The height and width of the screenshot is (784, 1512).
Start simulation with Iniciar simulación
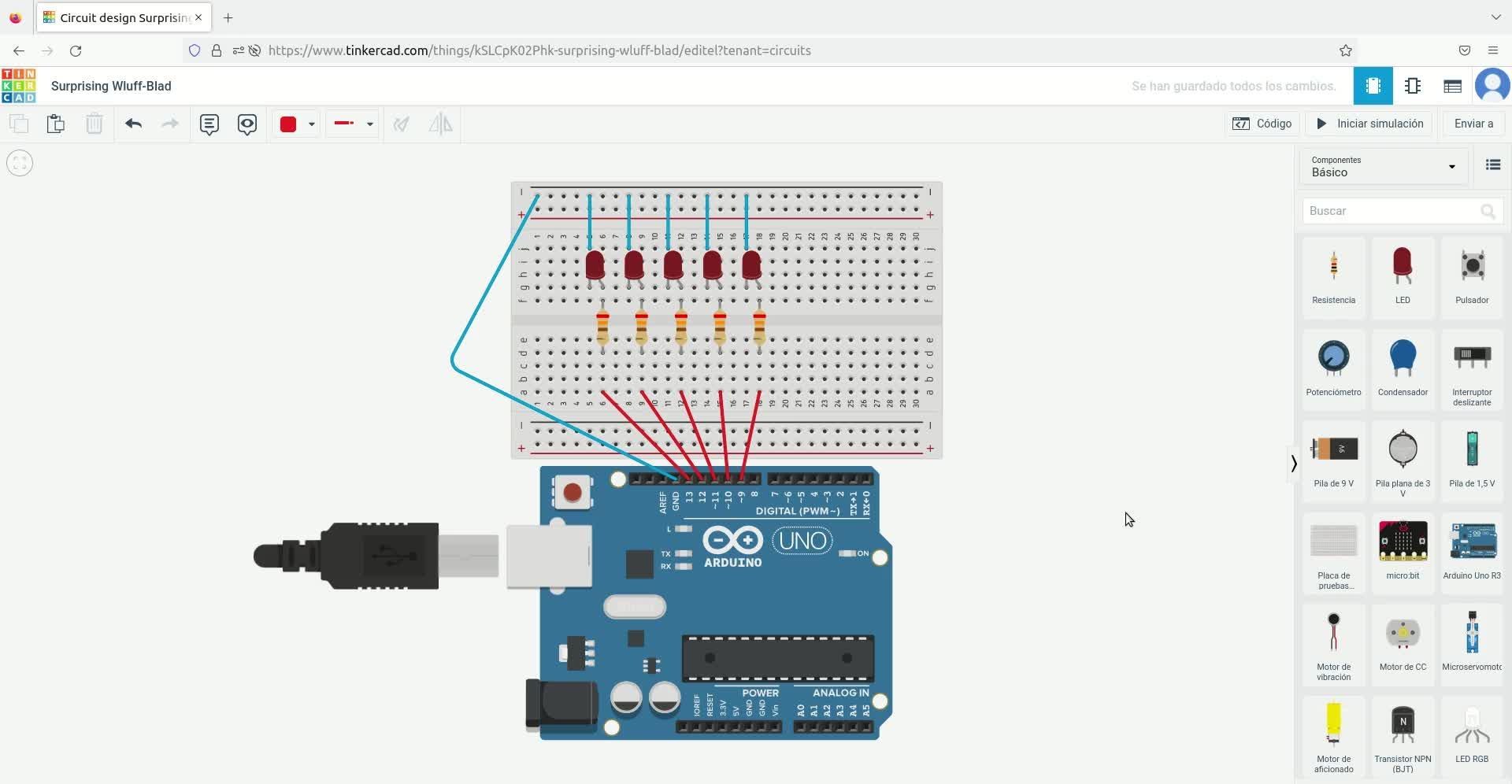tap(1369, 124)
